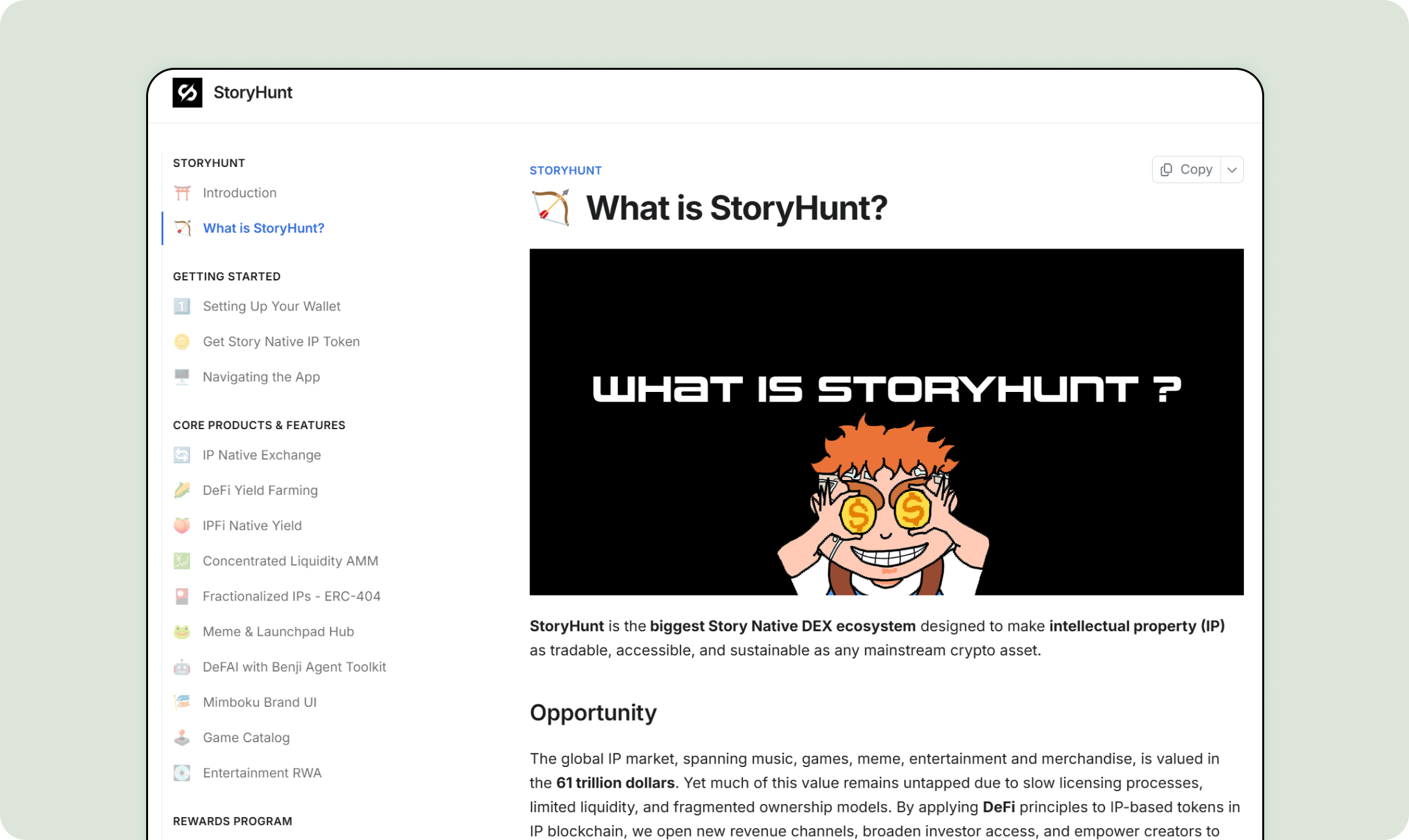Open IP Native Exchange page
Image resolution: width=1409 pixels, height=840 pixels.
pyautogui.click(x=262, y=455)
